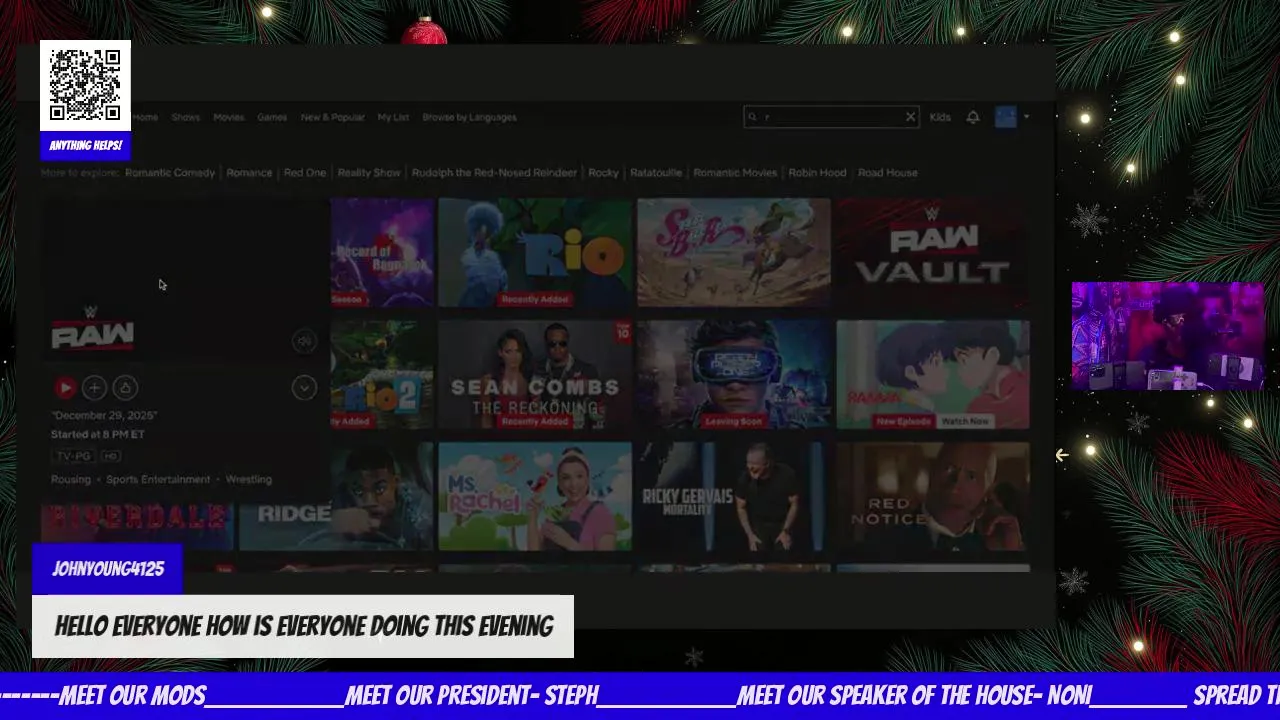Click the Sports Entertainment genre tag
Image resolution: width=1280 pixels, height=720 pixels.
click(x=158, y=479)
